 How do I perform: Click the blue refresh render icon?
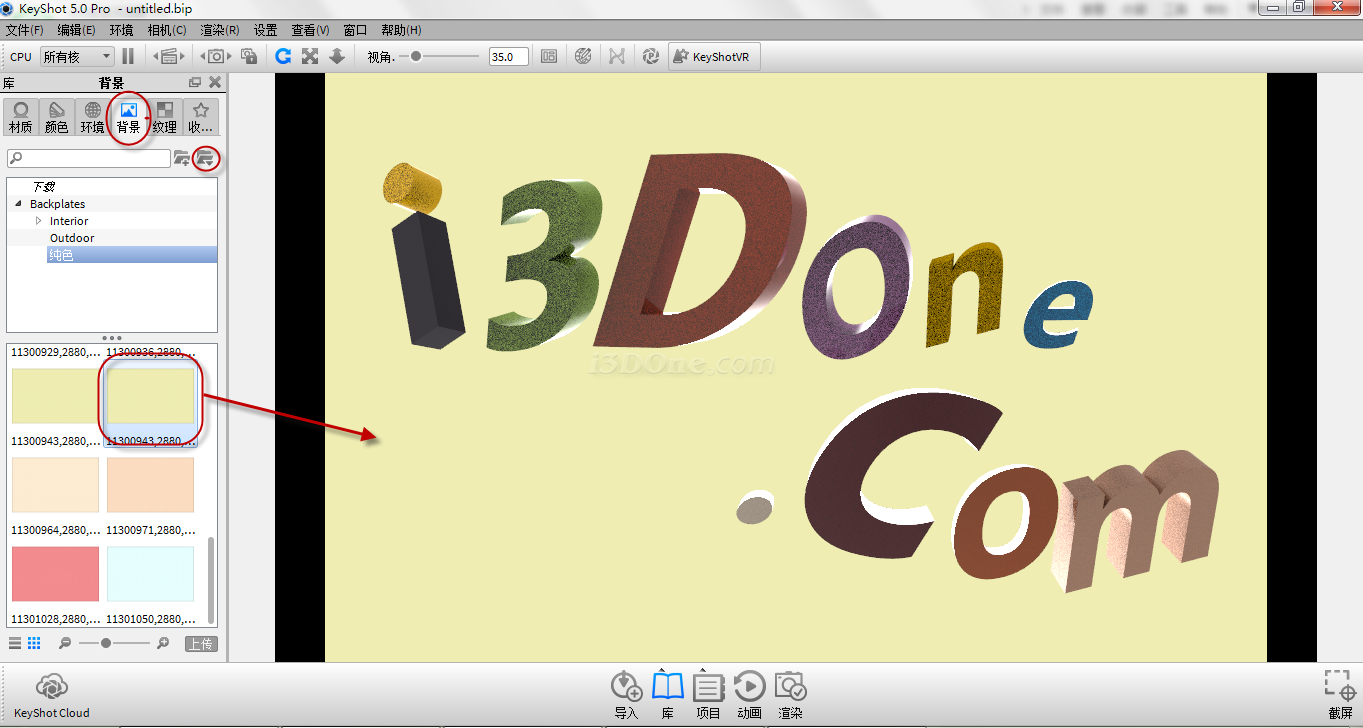pos(283,57)
